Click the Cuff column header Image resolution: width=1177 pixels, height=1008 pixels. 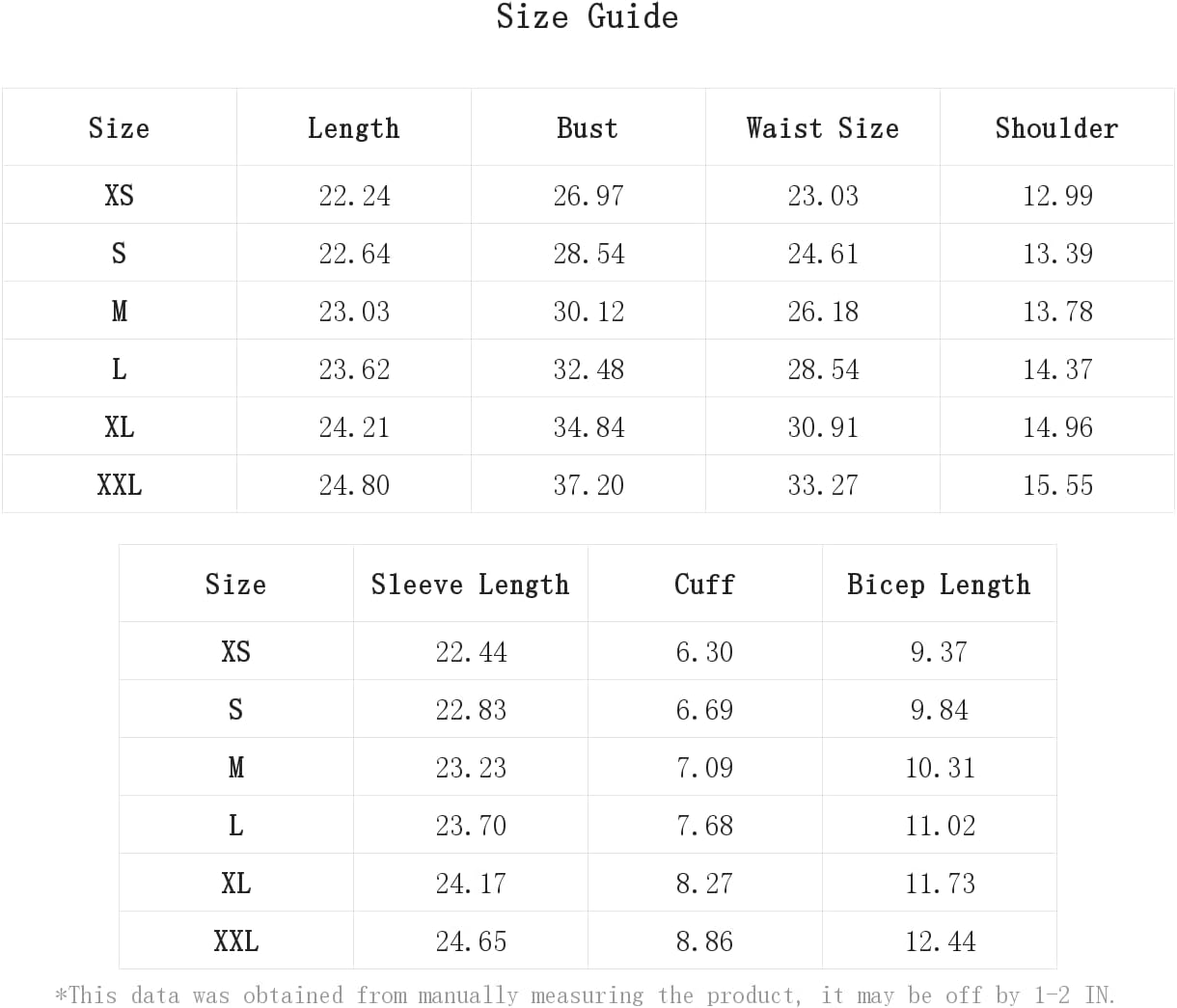coord(704,585)
